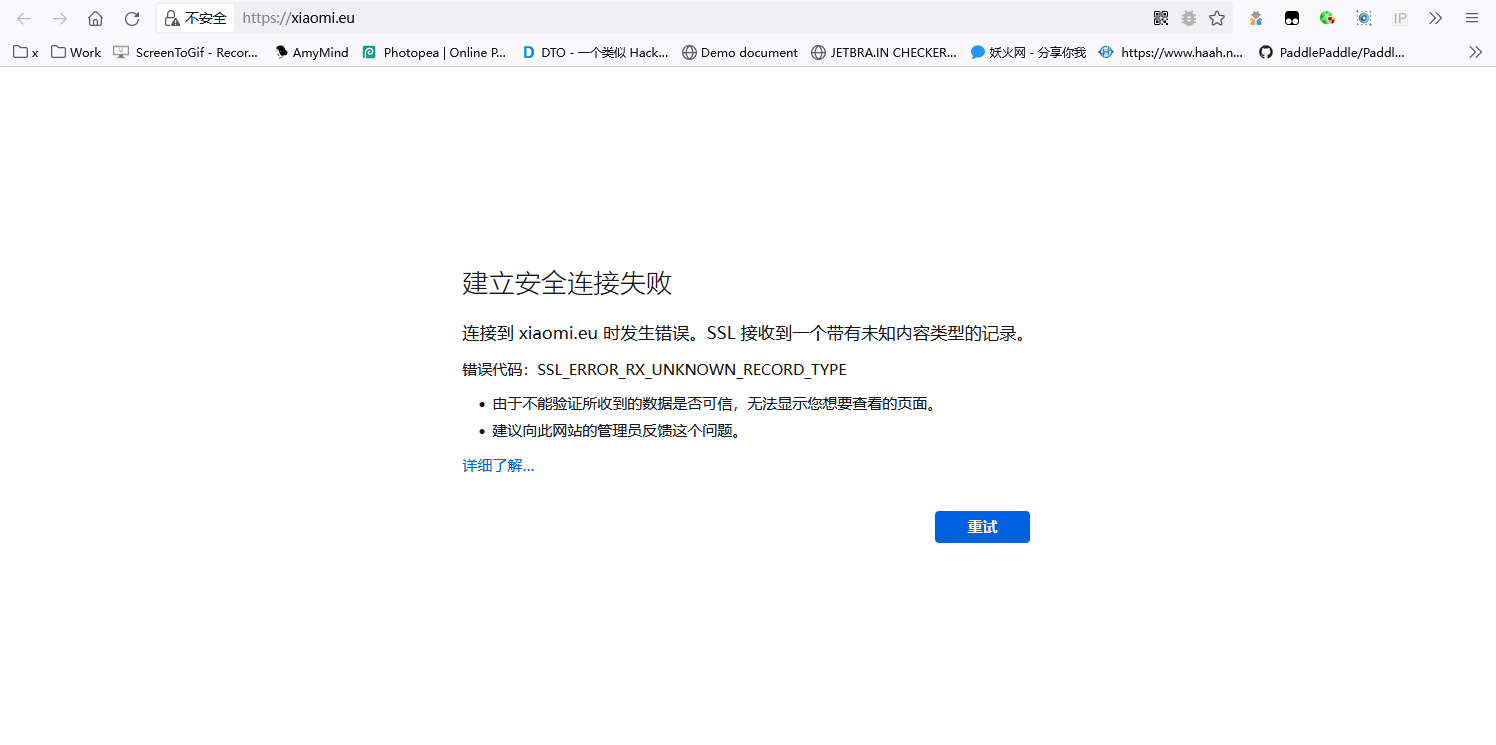Click the address bar showing xiaomi.eu
1496x745 pixels.
(x=300, y=18)
